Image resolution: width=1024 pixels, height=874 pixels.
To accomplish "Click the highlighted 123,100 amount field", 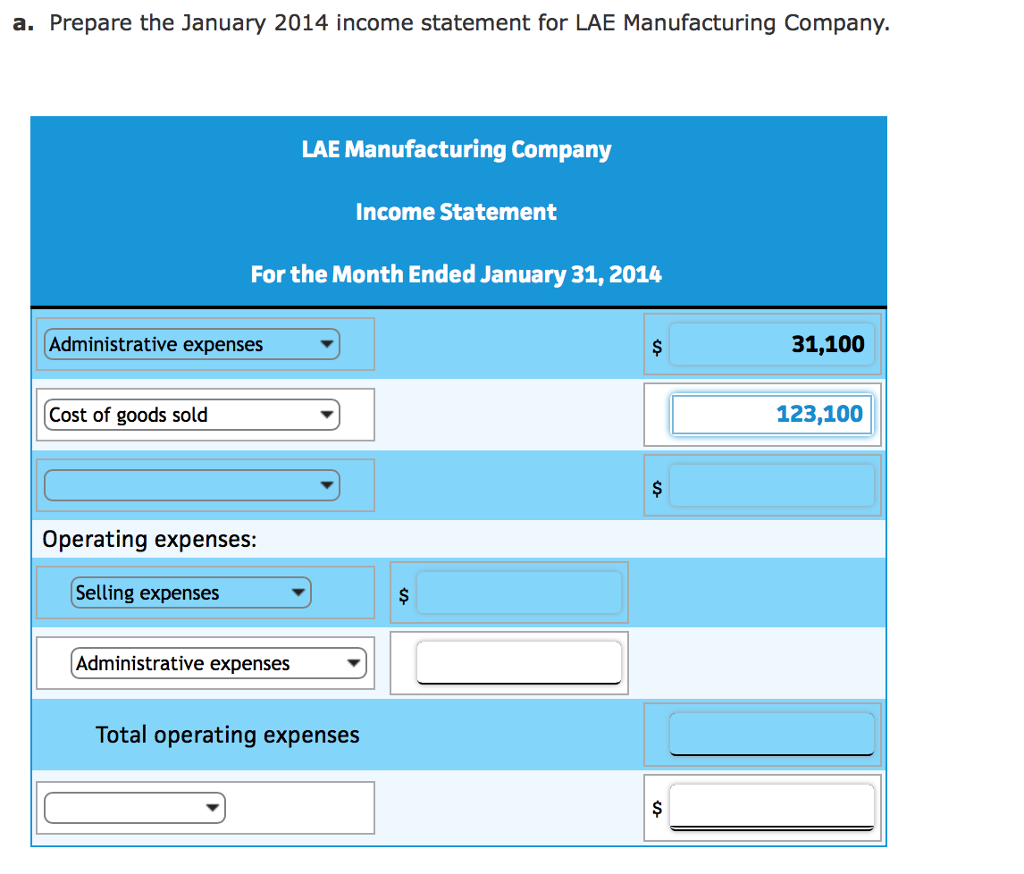I will tap(772, 413).
